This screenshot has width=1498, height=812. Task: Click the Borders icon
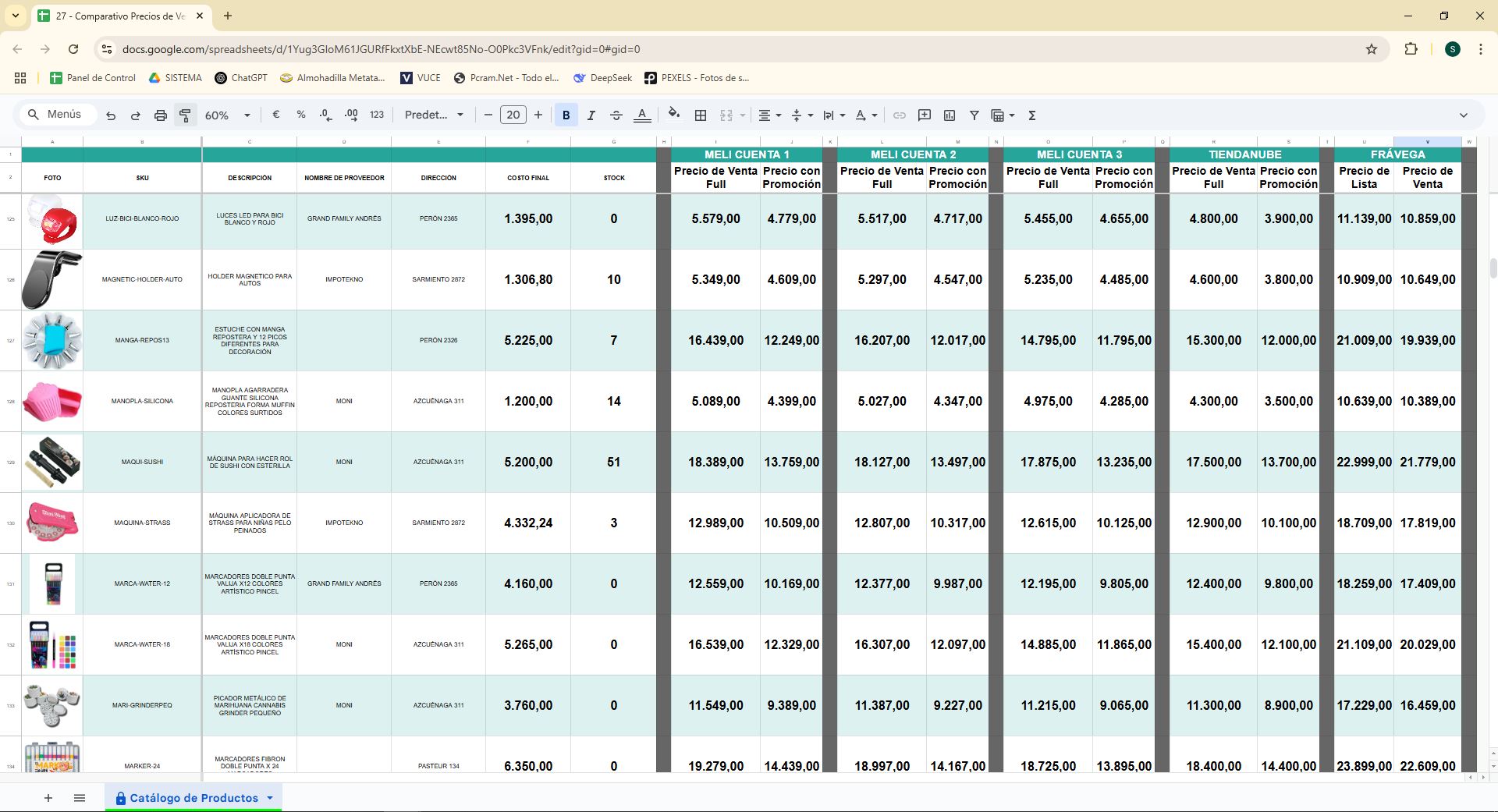point(701,115)
